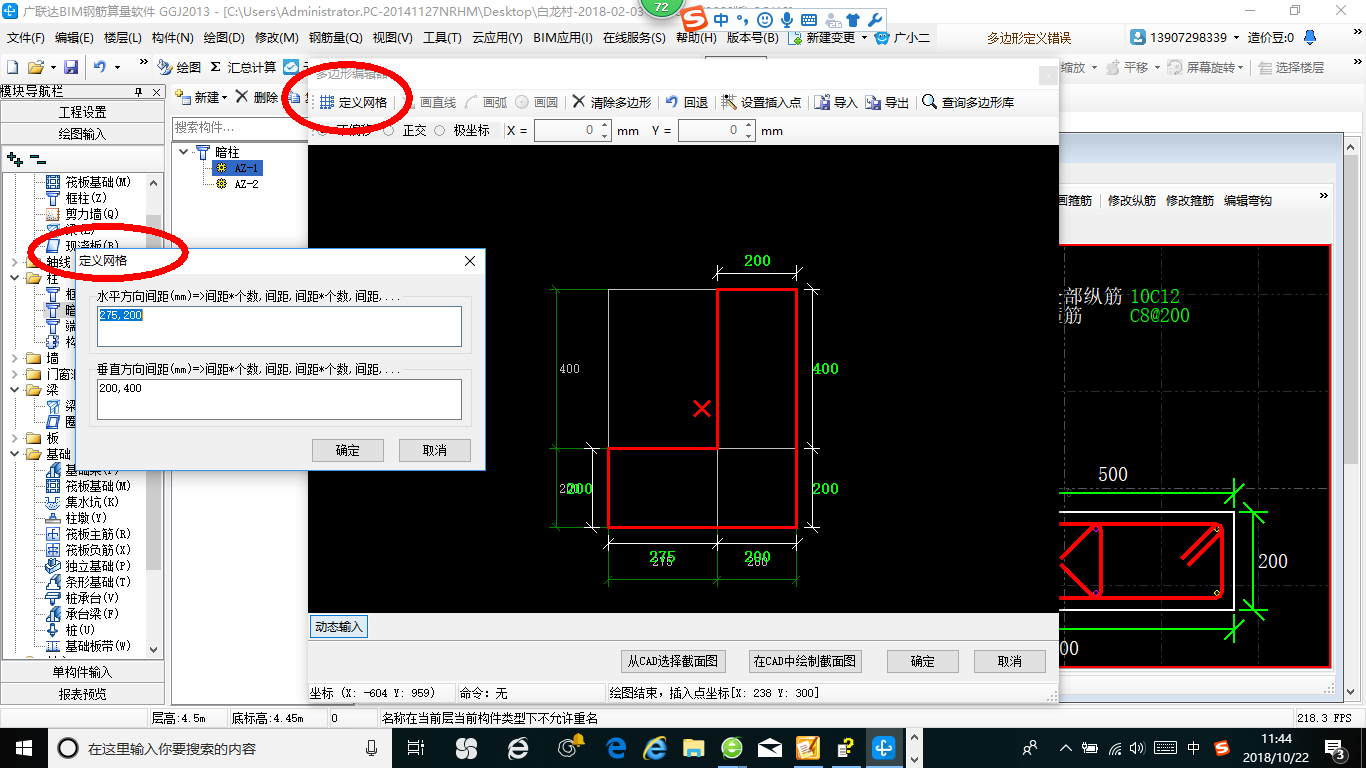Click the 回退 undo tool in polygon editor
This screenshot has height=768, width=1366.
[x=686, y=102]
